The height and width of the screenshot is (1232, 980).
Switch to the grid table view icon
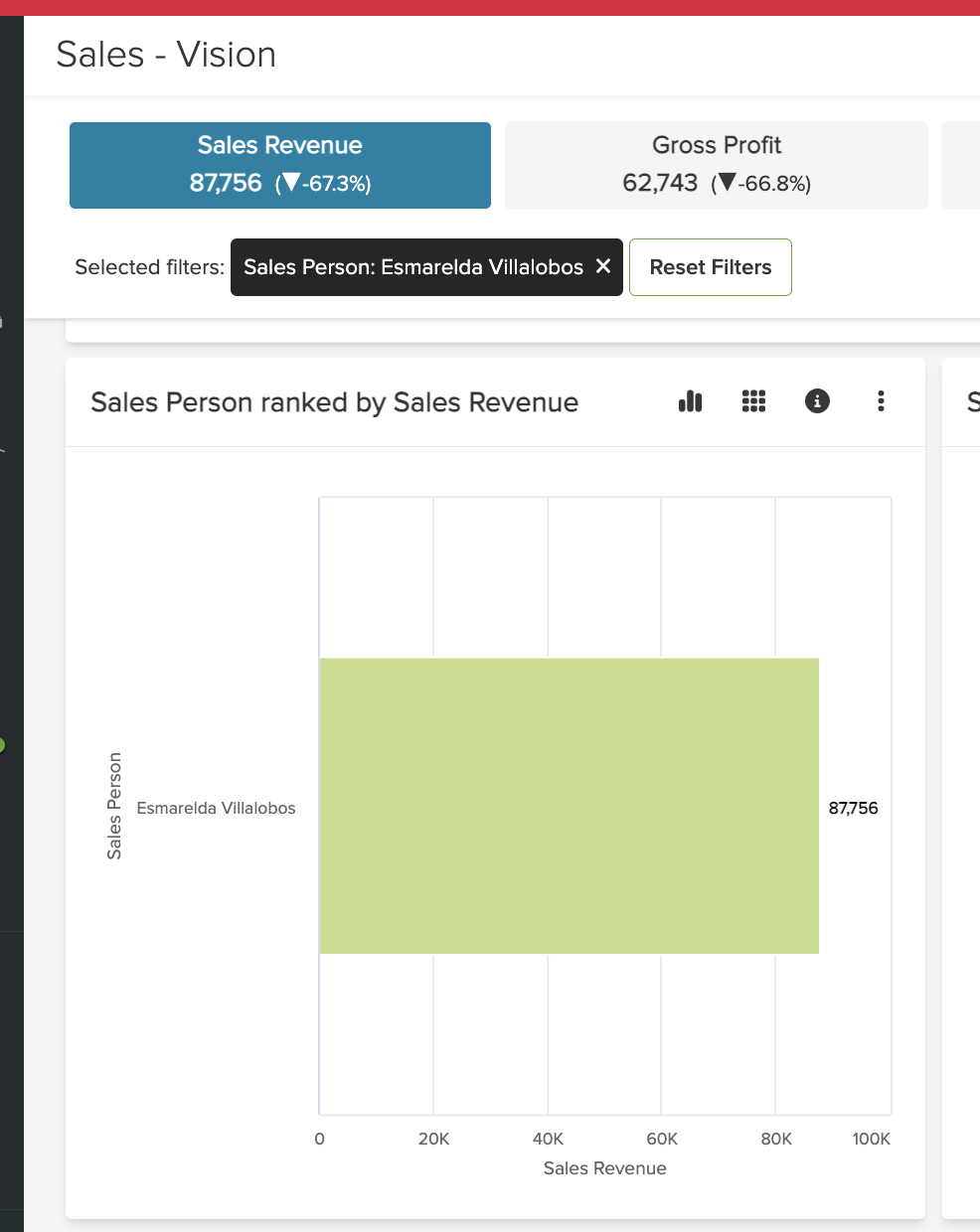pyautogui.click(x=753, y=401)
